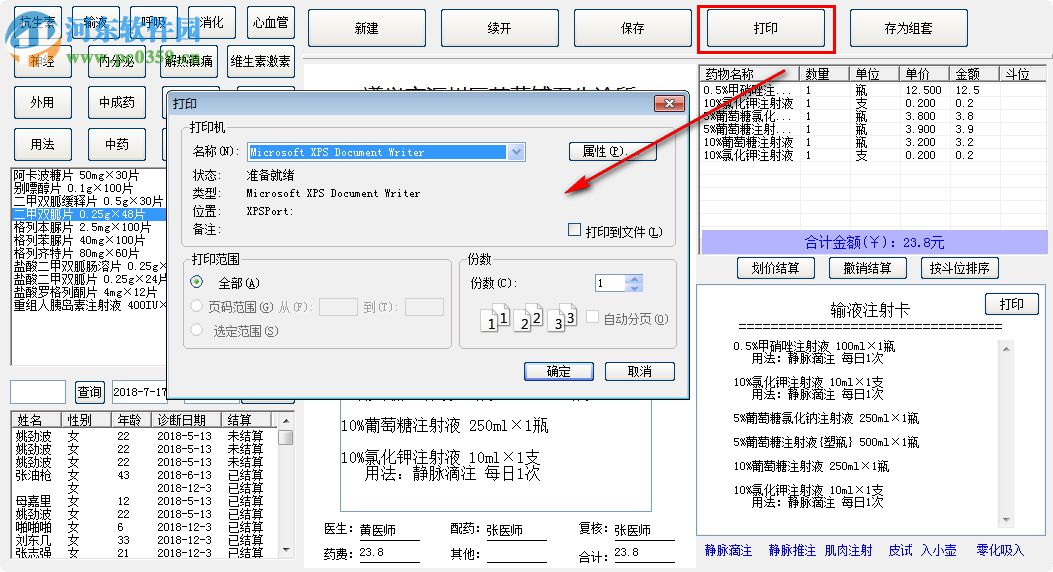Click the 续开 button
This screenshot has width=1053, height=572.
(x=500, y=28)
